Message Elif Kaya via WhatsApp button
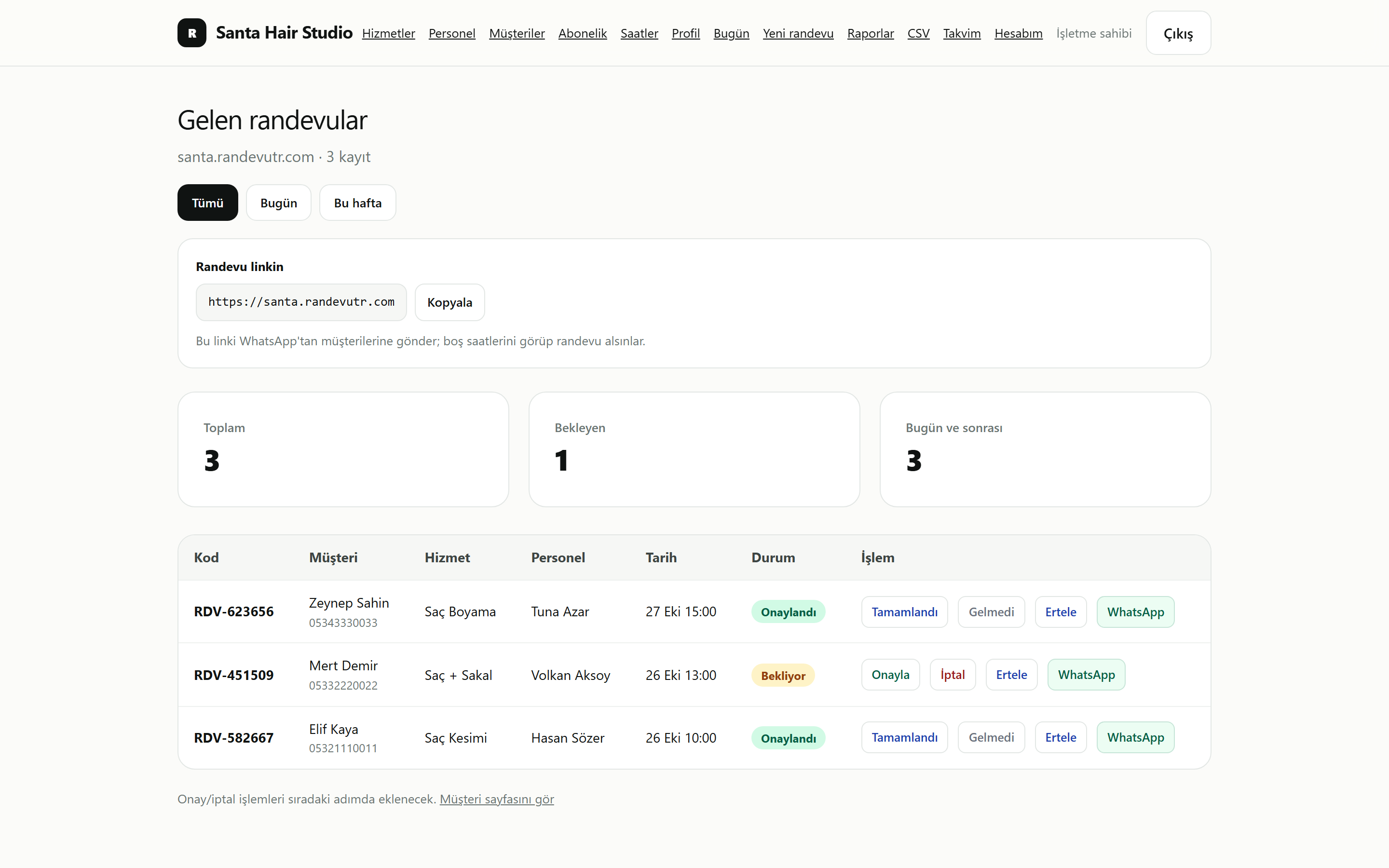The height and width of the screenshot is (868, 1389). [x=1135, y=737]
